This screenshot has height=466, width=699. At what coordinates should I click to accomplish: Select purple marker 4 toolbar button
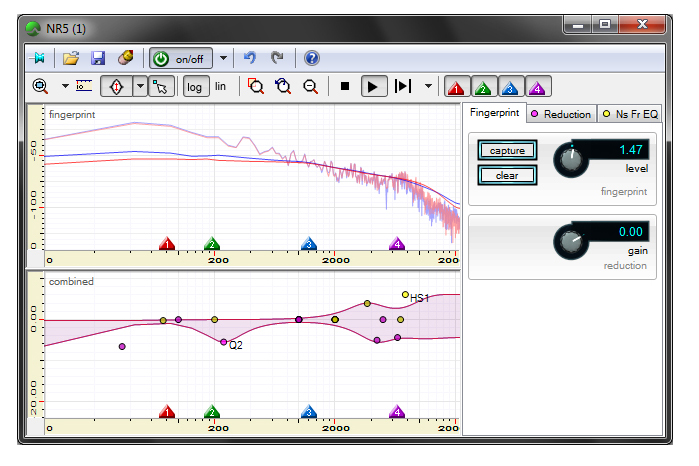click(538, 87)
